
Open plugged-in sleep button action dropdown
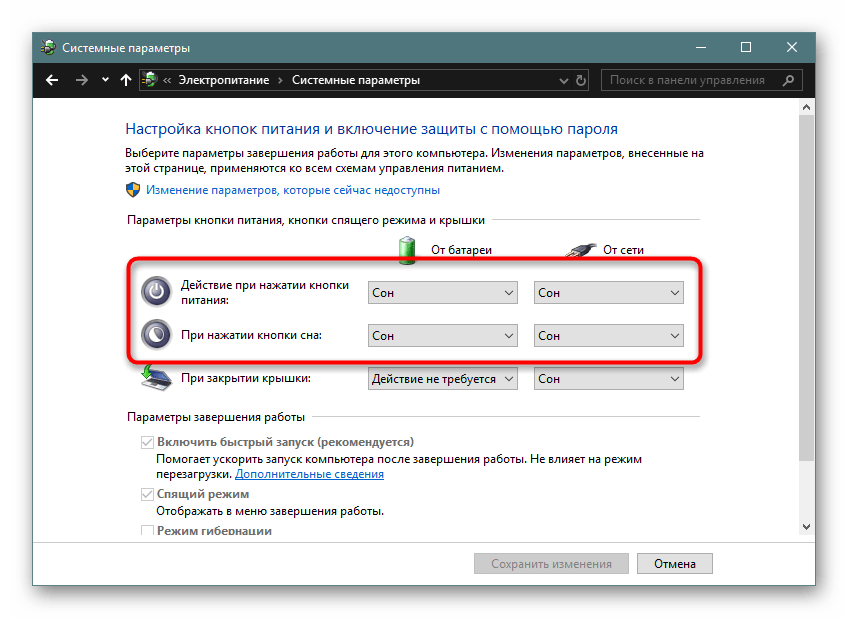pyautogui.click(x=609, y=336)
